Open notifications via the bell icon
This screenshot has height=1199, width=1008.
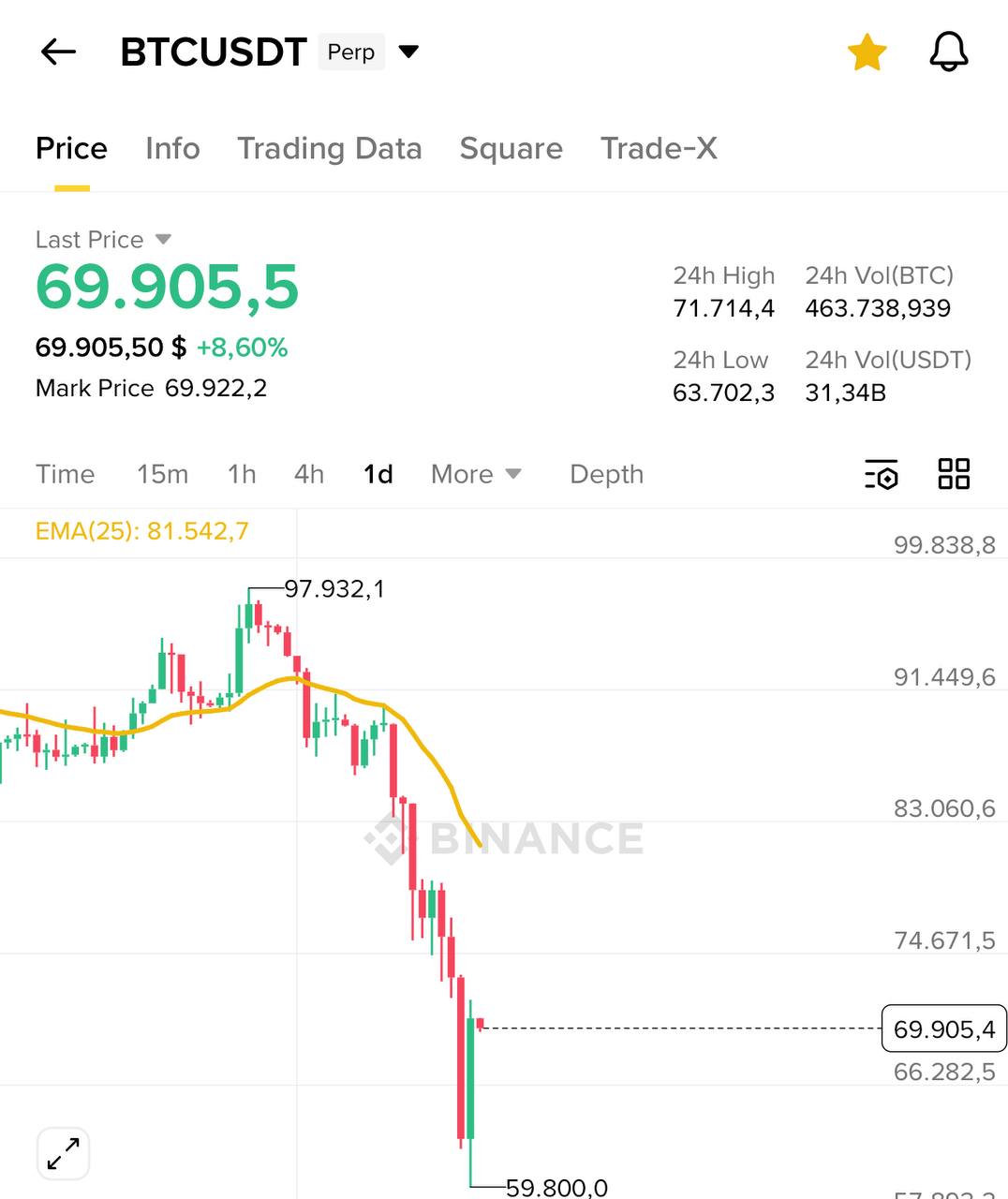pyautogui.click(x=947, y=52)
